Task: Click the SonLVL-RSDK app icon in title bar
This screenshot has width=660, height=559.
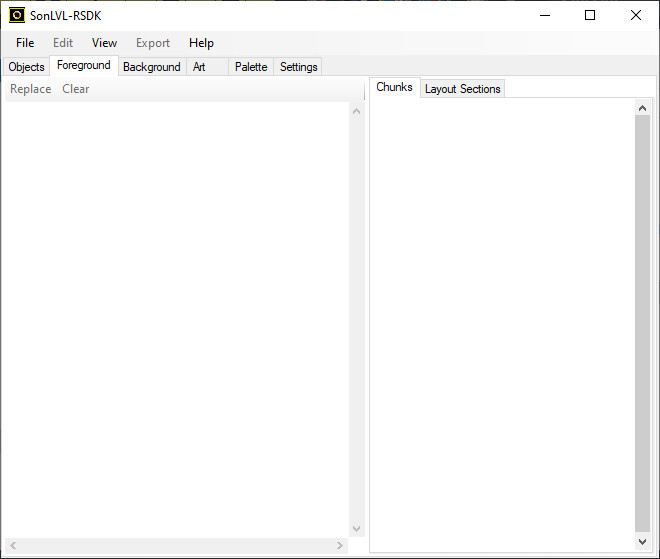Action: click(17, 15)
